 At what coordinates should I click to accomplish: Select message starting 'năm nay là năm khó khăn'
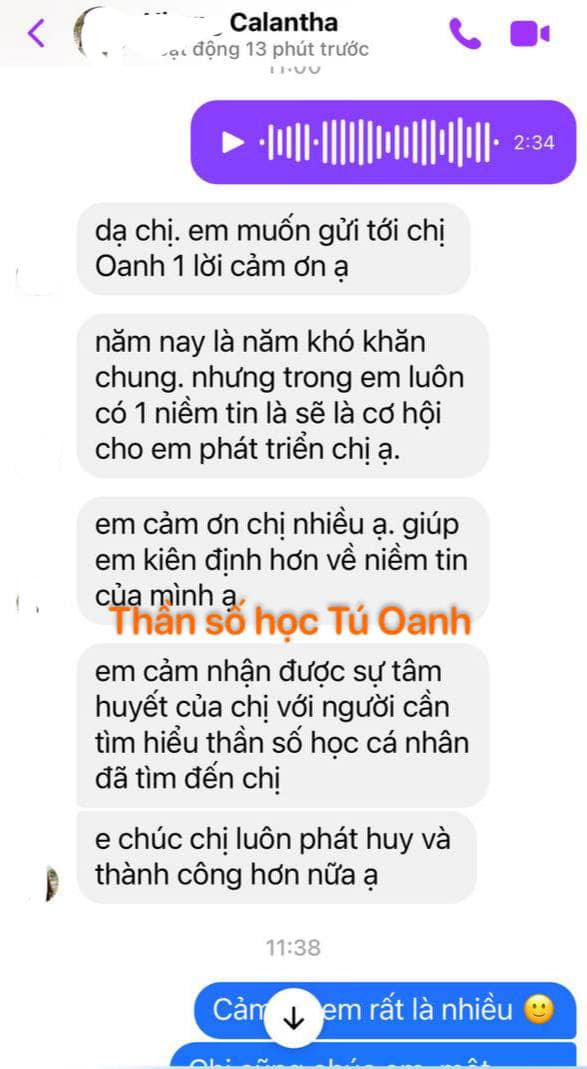[x=282, y=395]
